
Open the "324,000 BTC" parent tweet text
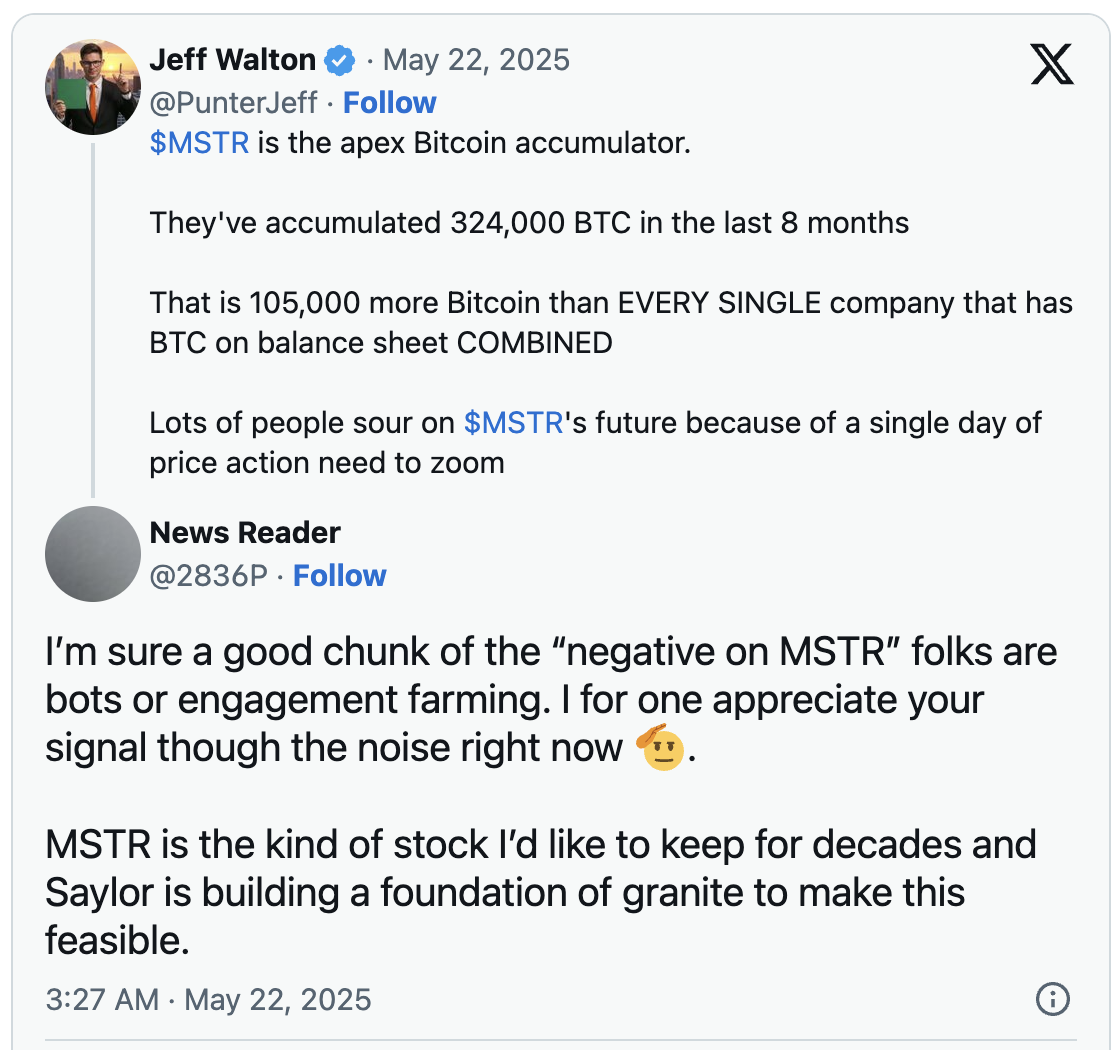click(529, 223)
